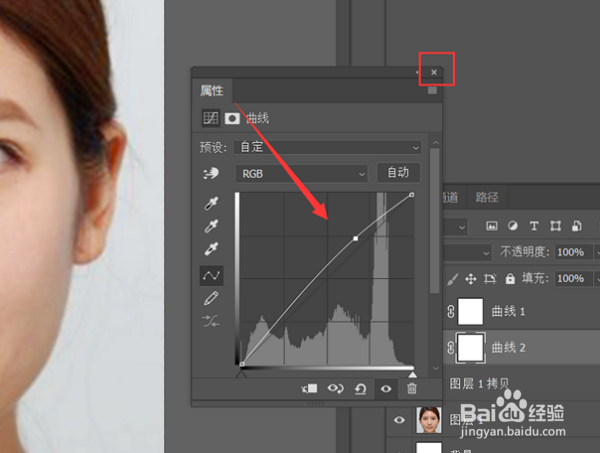Toggle visibility of the 图层 1 layer
This screenshot has width=600, height=453.
click(399, 420)
